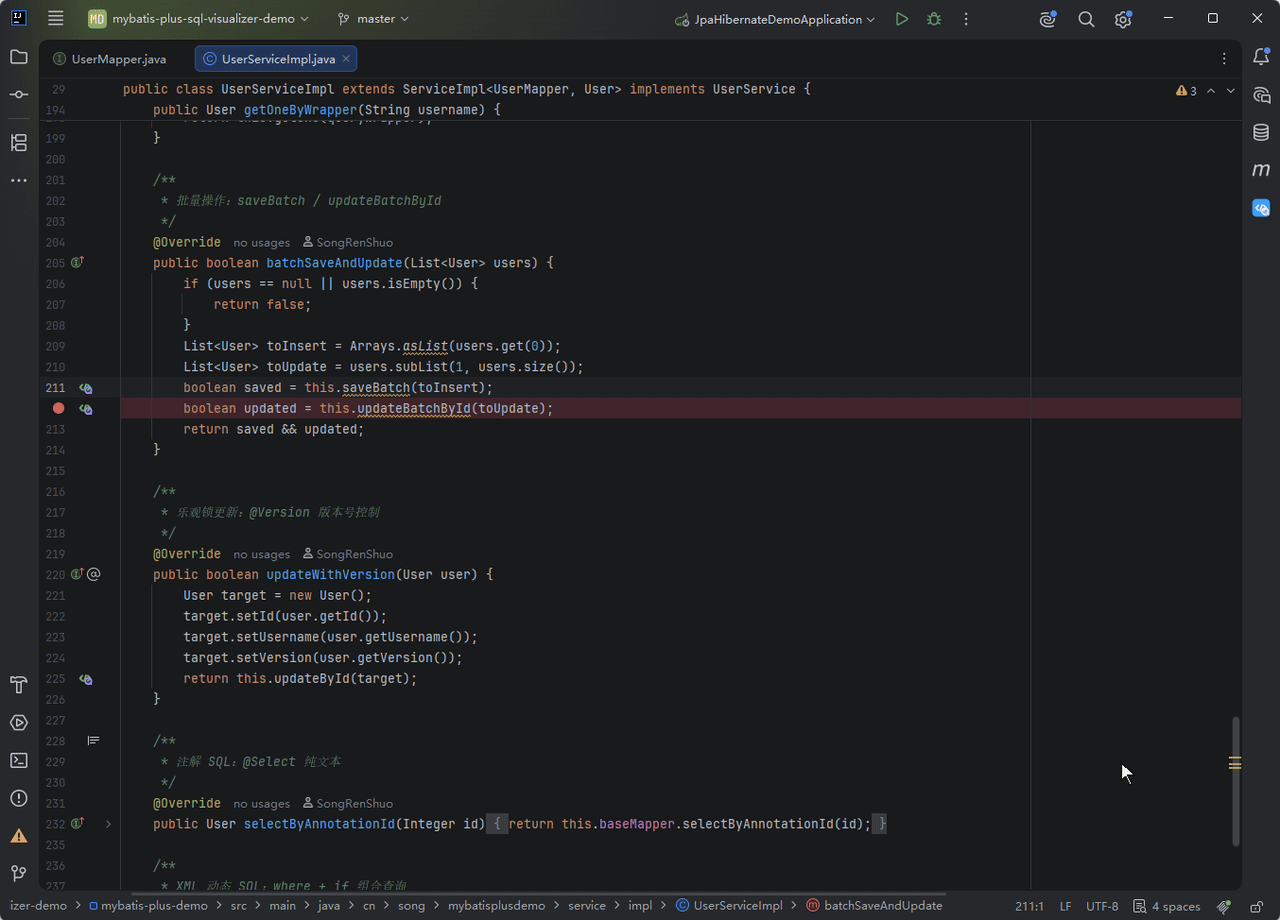Click the 3 warnings inspection indicator
The image size is (1280, 920).
(x=1187, y=91)
